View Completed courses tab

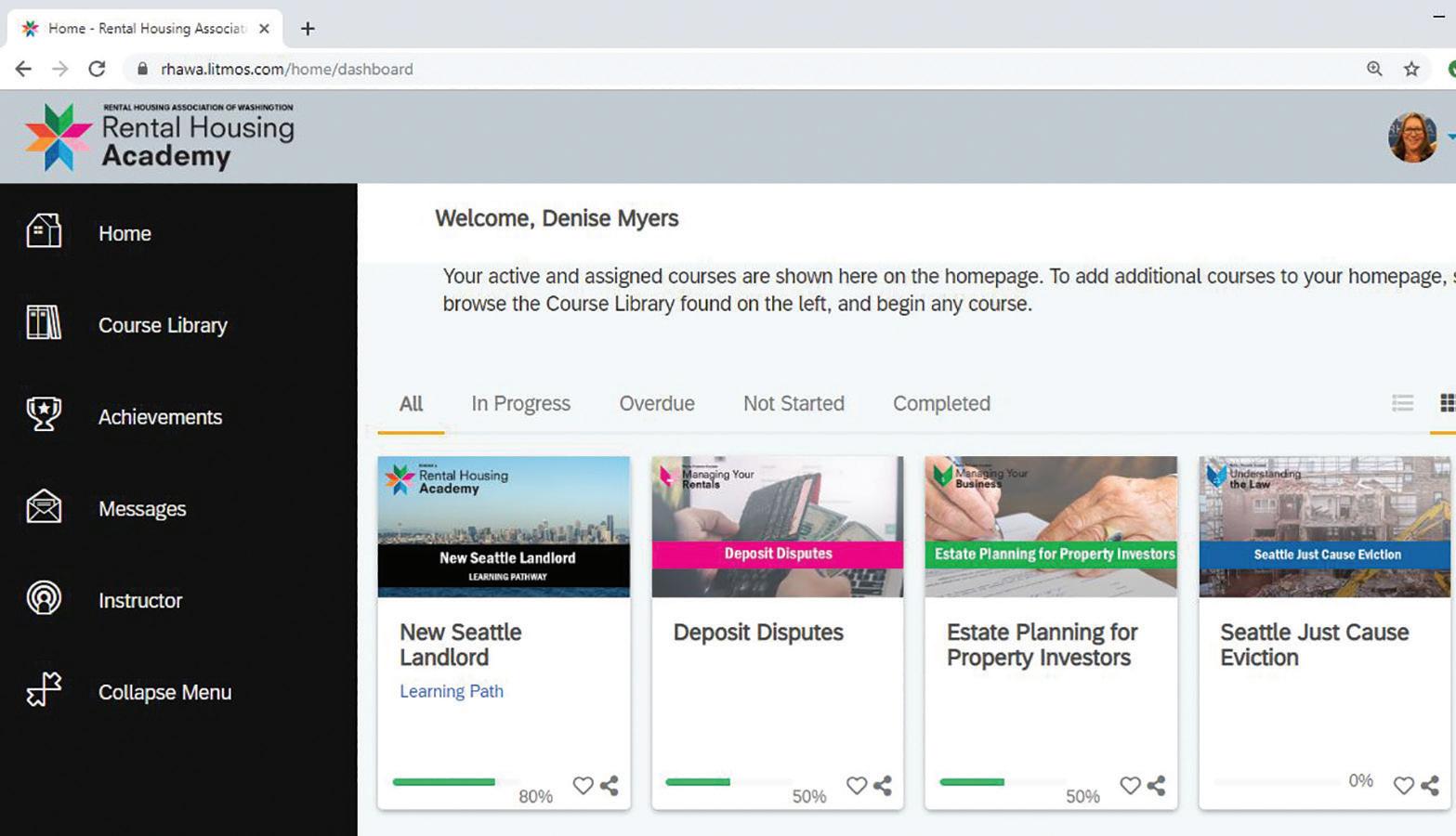click(x=941, y=404)
